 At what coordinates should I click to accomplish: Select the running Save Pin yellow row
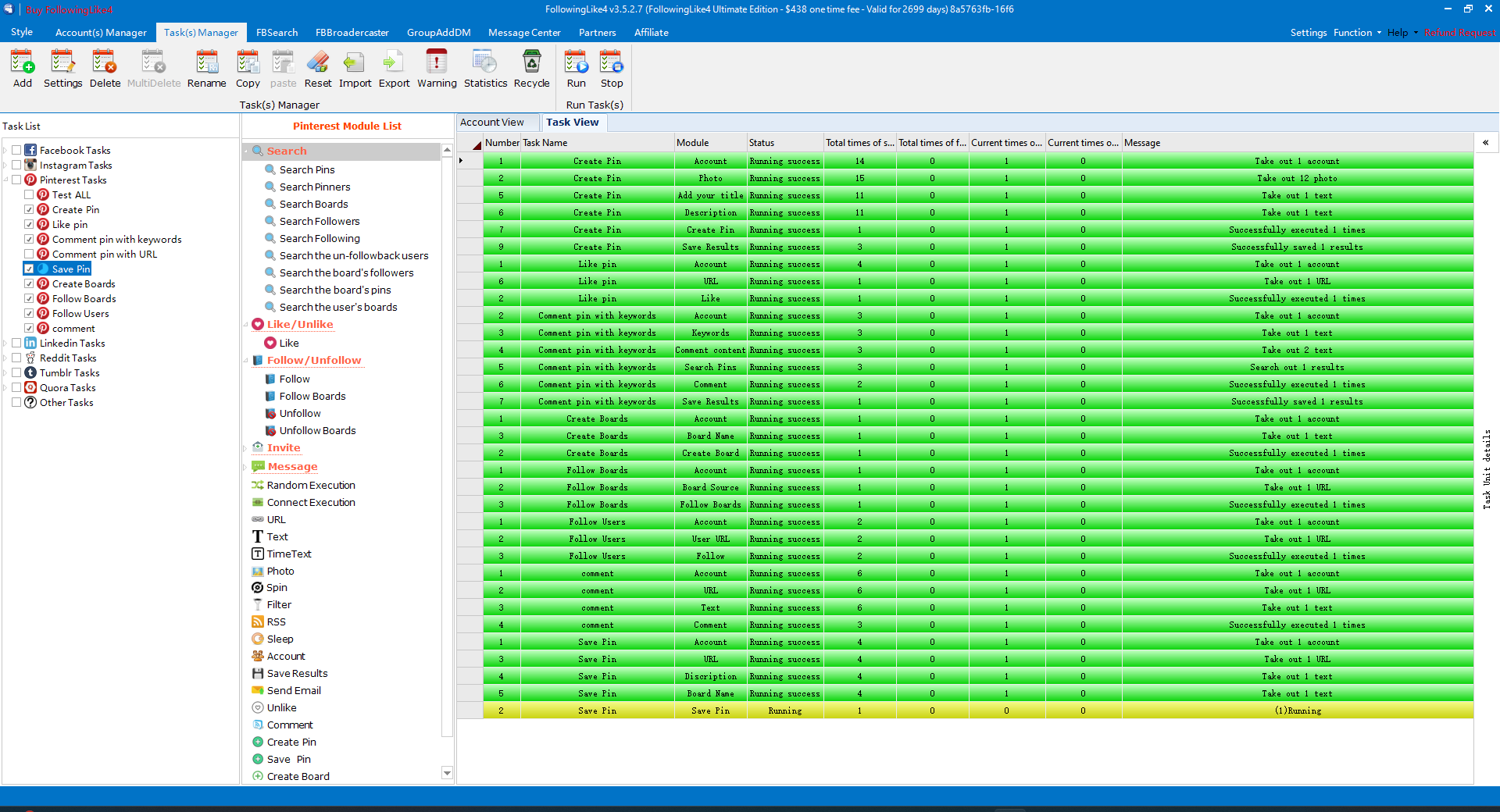pyautogui.click(x=978, y=710)
